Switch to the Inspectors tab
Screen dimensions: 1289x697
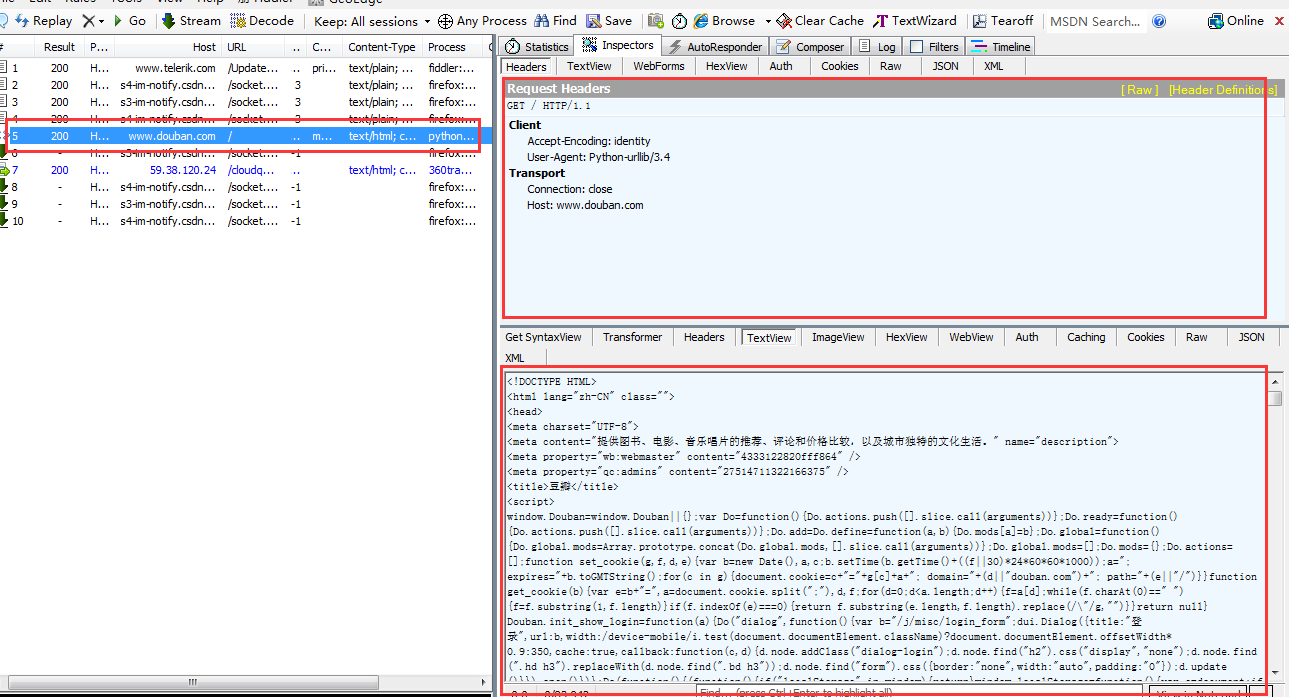[617, 46]
